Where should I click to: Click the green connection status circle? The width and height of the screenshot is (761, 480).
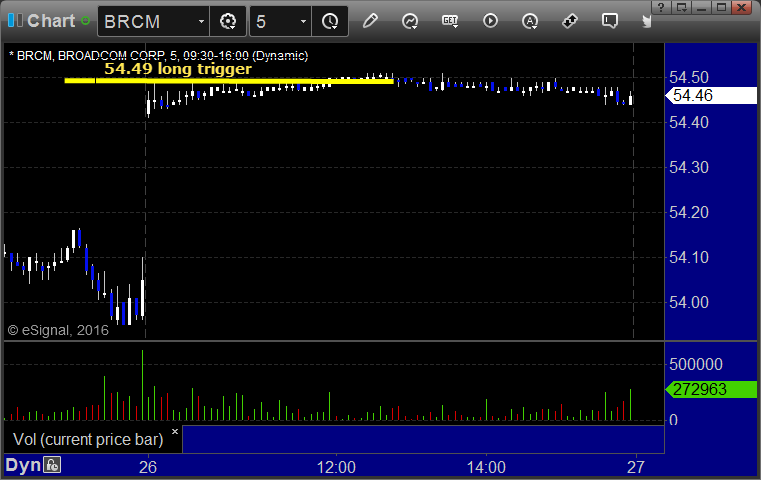click(85, 21)
